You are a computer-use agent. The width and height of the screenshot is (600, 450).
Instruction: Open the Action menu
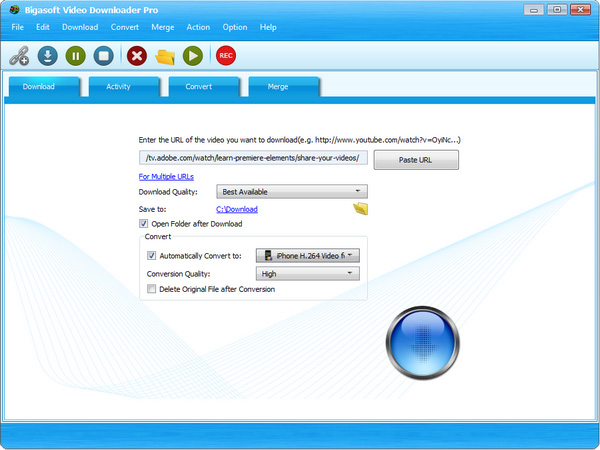coord(198,27)
